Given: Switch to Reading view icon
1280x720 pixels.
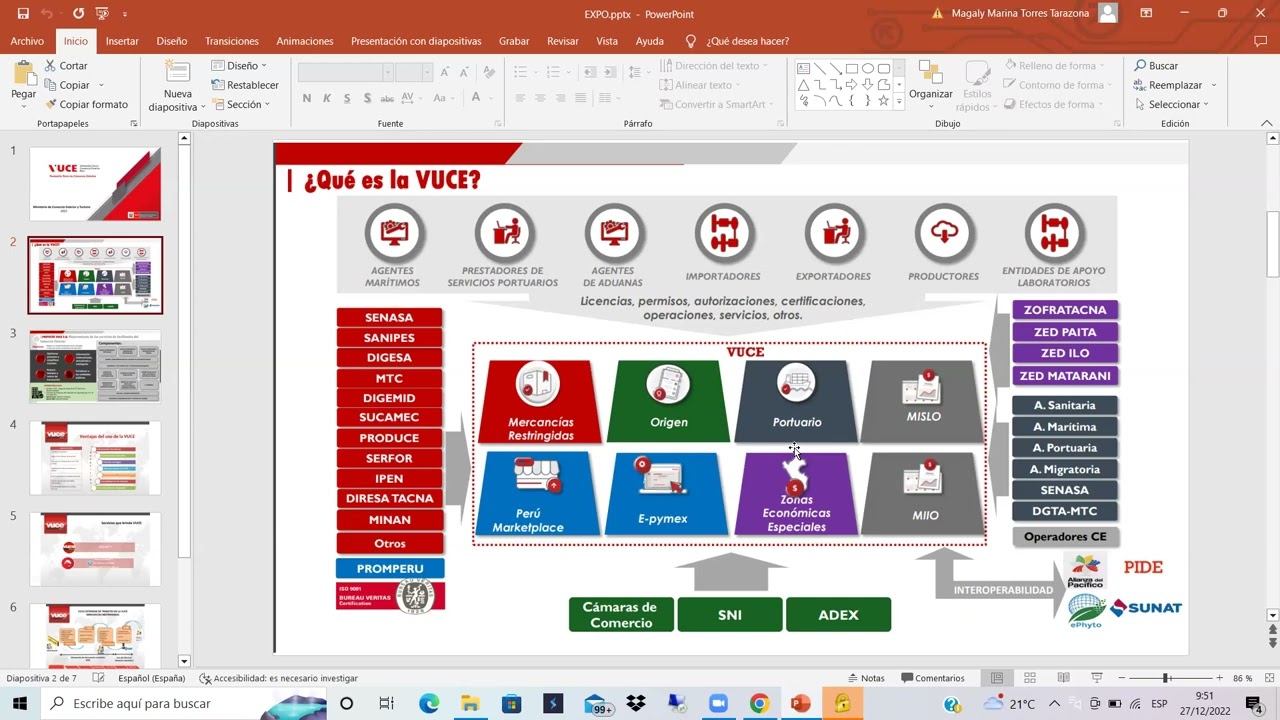Looking at the screenshot, I should click(x=1063, y=678).
